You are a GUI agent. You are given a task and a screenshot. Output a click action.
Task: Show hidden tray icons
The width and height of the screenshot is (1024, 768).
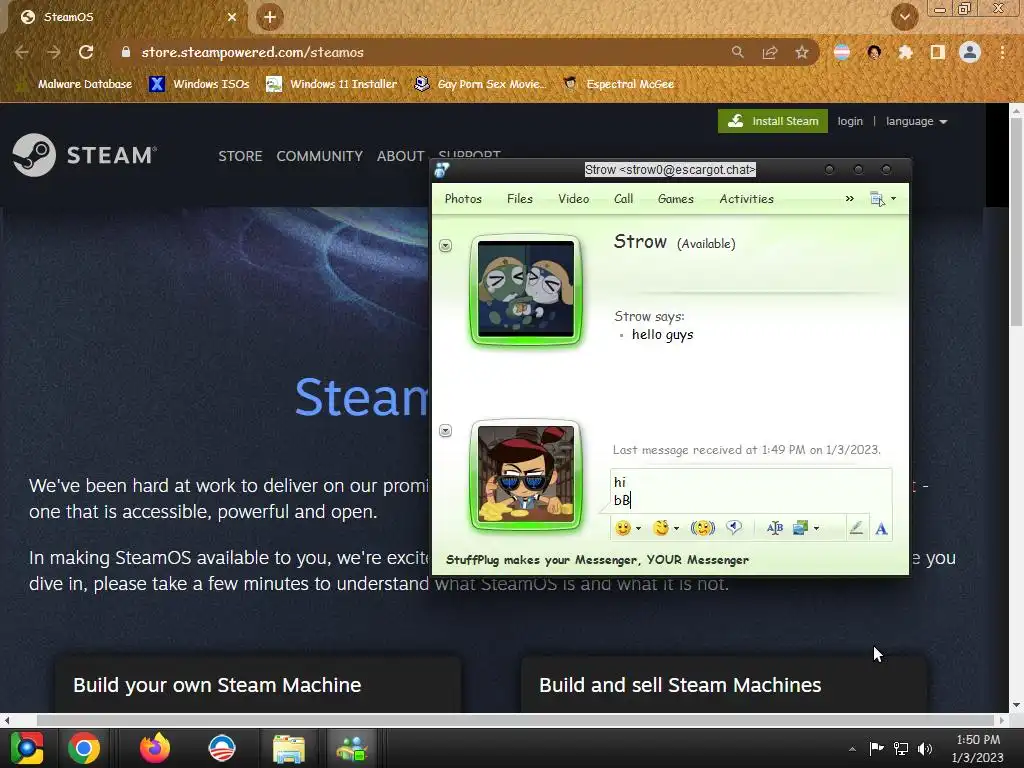pyautogui.click(x=852, y=749)
